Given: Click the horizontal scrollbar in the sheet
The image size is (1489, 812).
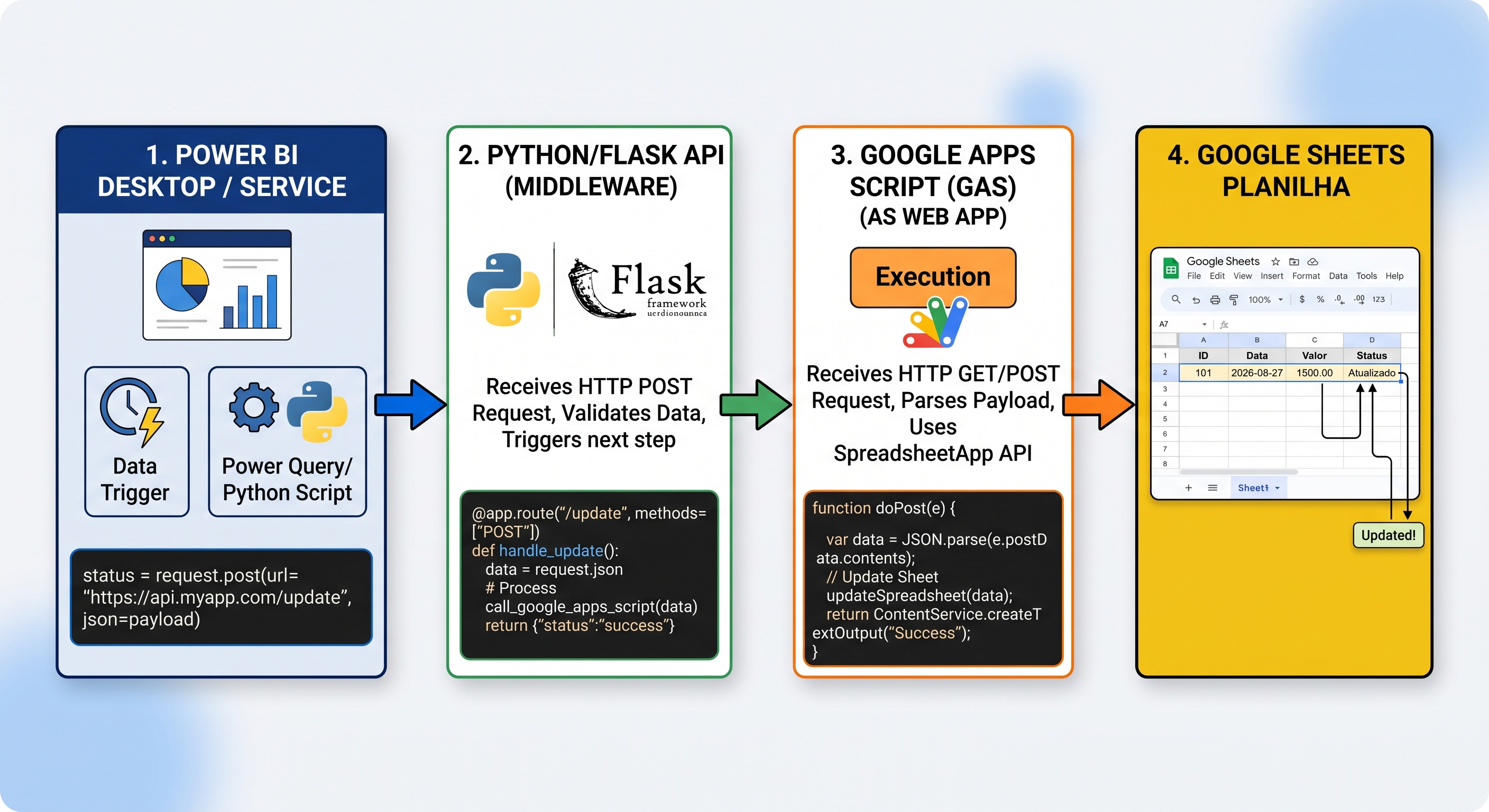Looking at the screenshot, I should pos(1238,472).
